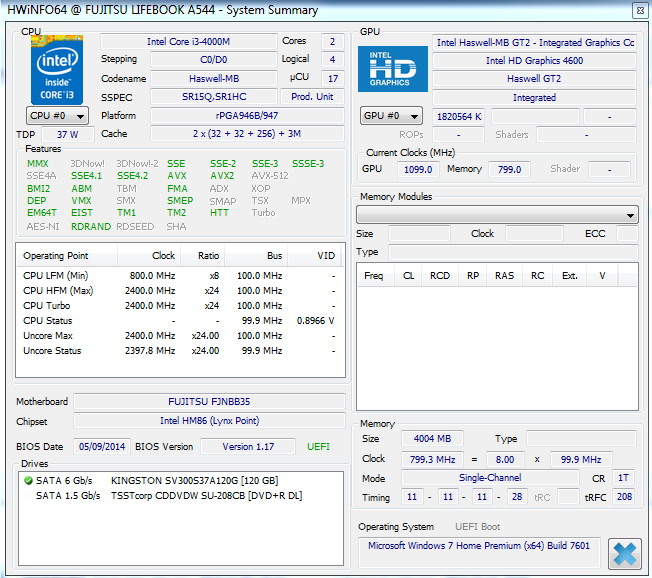Click the Haswell GT2 field

click(x=534, y=79)
